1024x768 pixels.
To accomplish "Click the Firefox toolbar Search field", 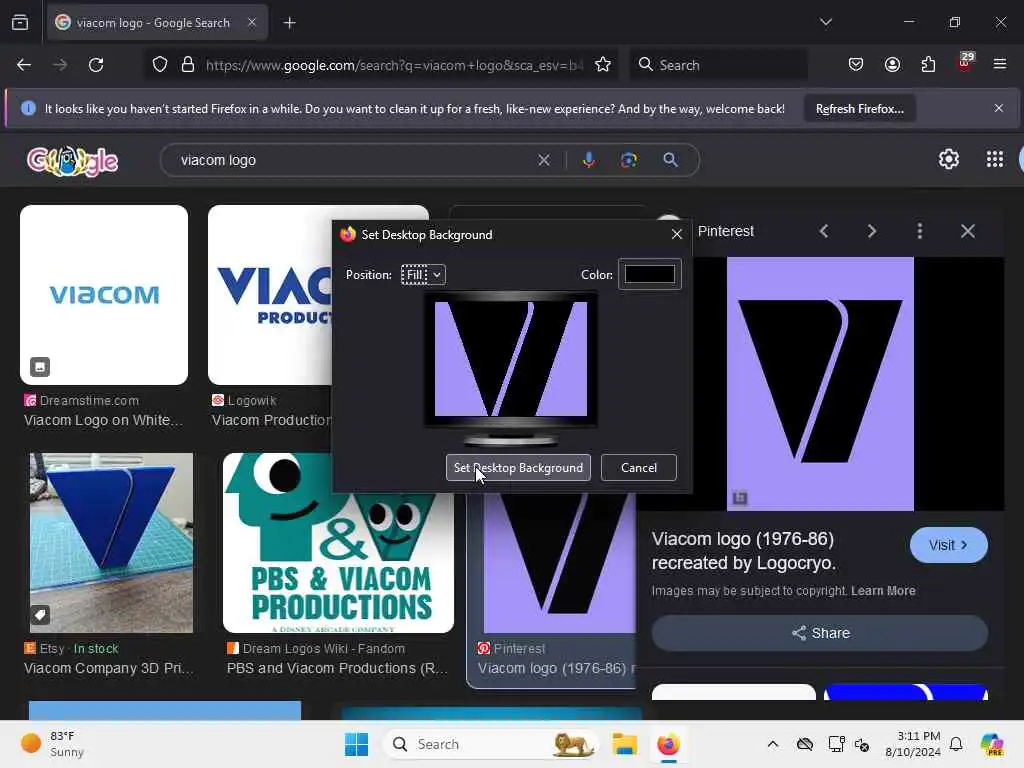I will [718, 65].
